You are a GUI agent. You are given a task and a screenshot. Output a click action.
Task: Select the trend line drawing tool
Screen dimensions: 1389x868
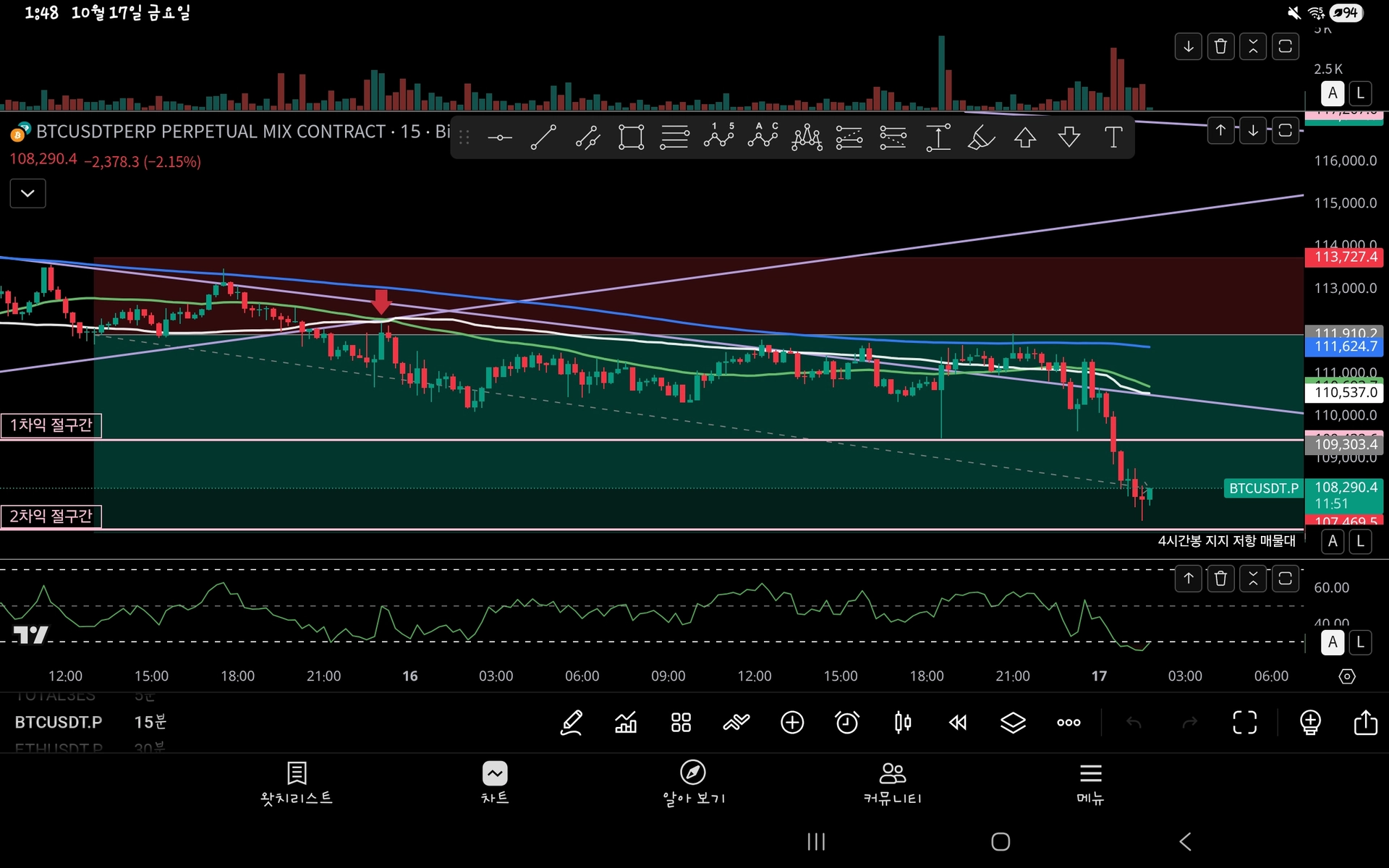(543, 137)
